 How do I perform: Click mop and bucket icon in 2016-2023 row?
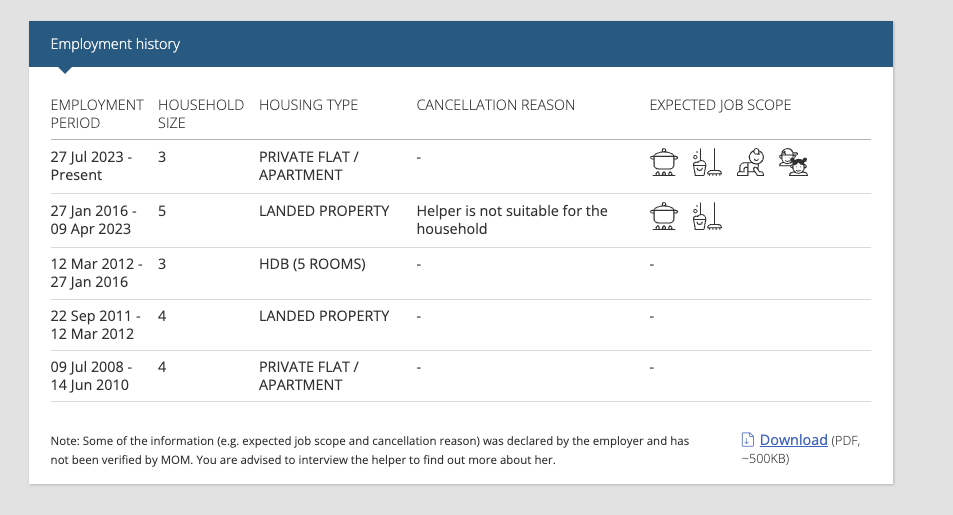point(707,216)
